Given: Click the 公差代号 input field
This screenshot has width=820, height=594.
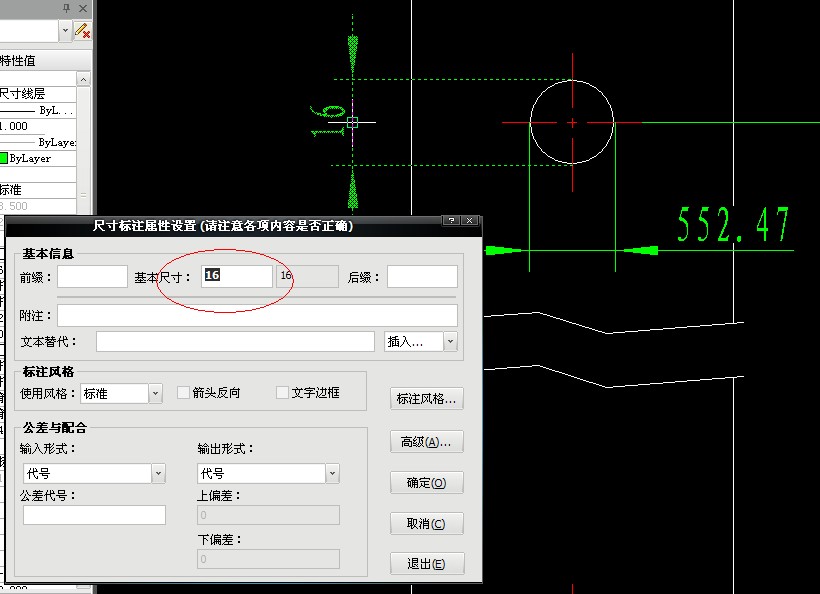Looking at the screenshot, I should tap(94, 515).
